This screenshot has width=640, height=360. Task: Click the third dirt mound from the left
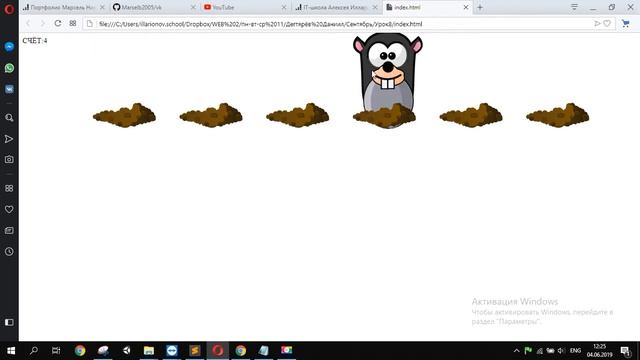[298, 115]
